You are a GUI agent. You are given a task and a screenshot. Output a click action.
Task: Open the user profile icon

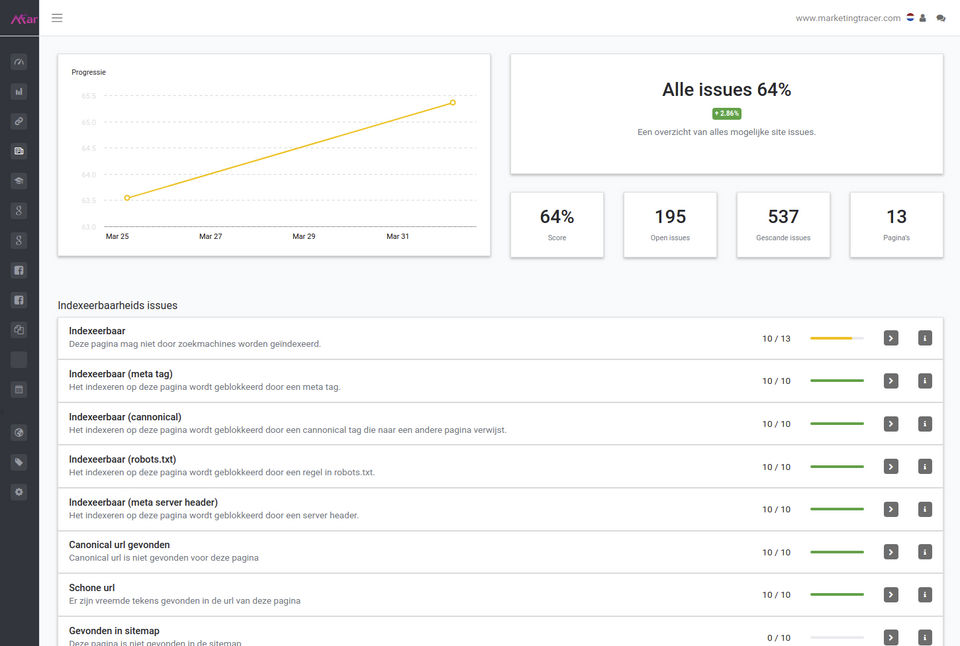pyautogui.click(x=923, y=18)
